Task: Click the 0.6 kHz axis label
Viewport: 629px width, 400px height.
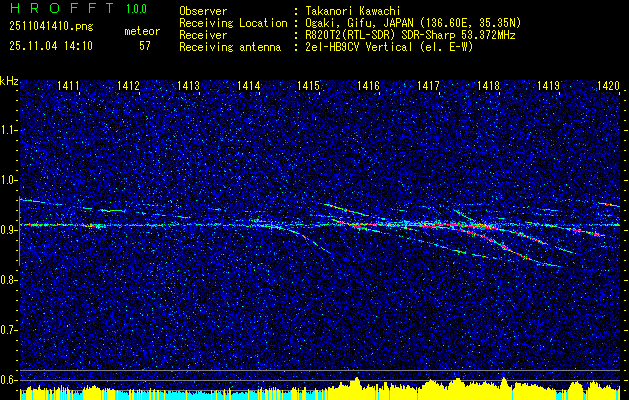Action: [x=8, y=380]
